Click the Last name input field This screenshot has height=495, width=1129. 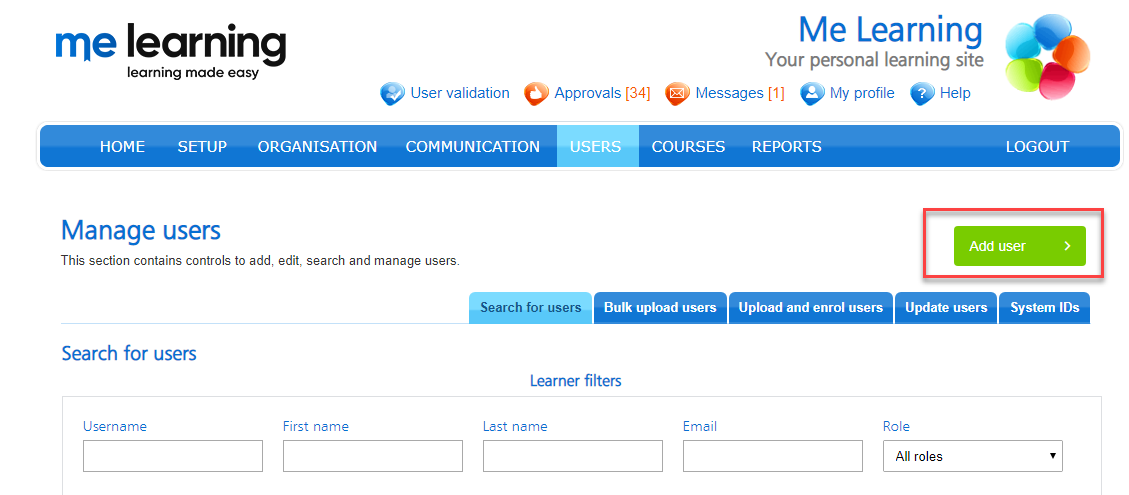[573, 456]
